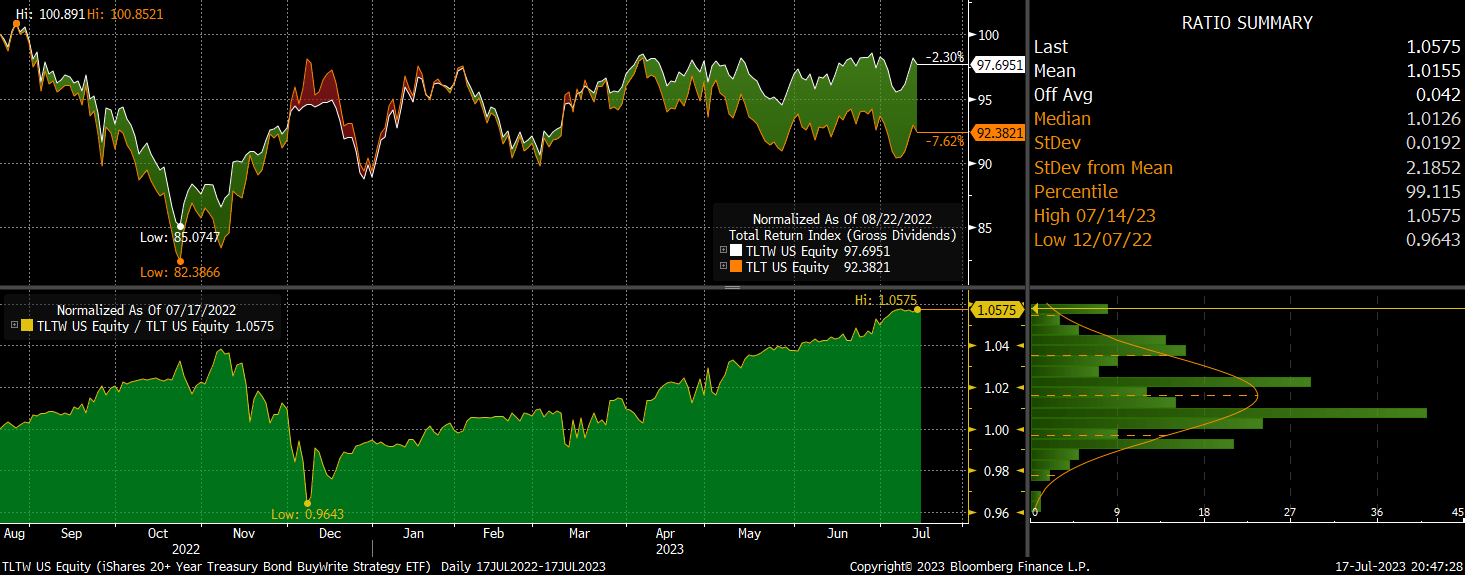This screenshot has width=1465, height=575.
Task: Click the Off Avg value 0.042
Action: (x=1438, y=95)
